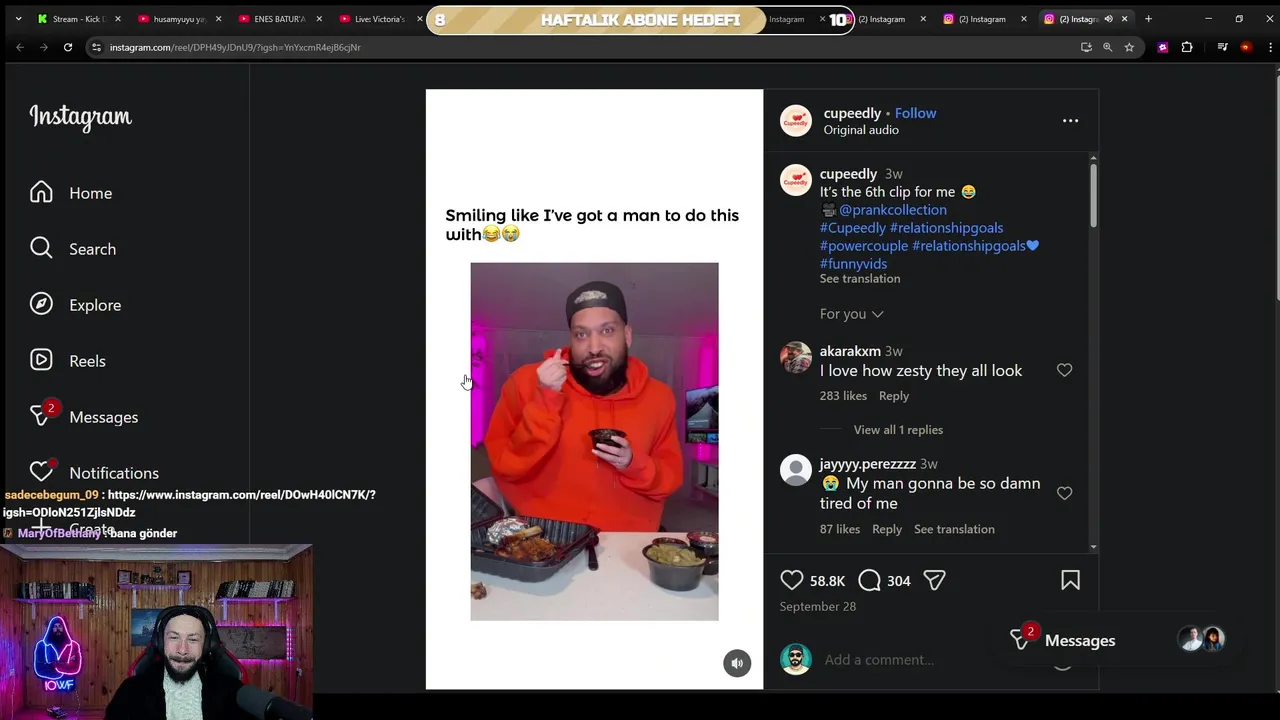
Task: Save the reel with the bookmark icon
Action: point(1070,580)
